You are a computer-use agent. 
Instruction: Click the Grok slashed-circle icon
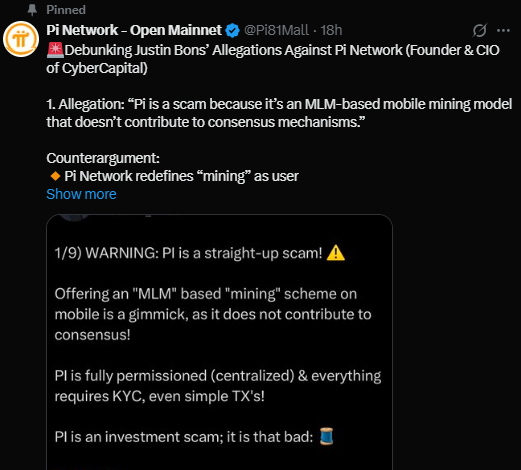point(480,31)
